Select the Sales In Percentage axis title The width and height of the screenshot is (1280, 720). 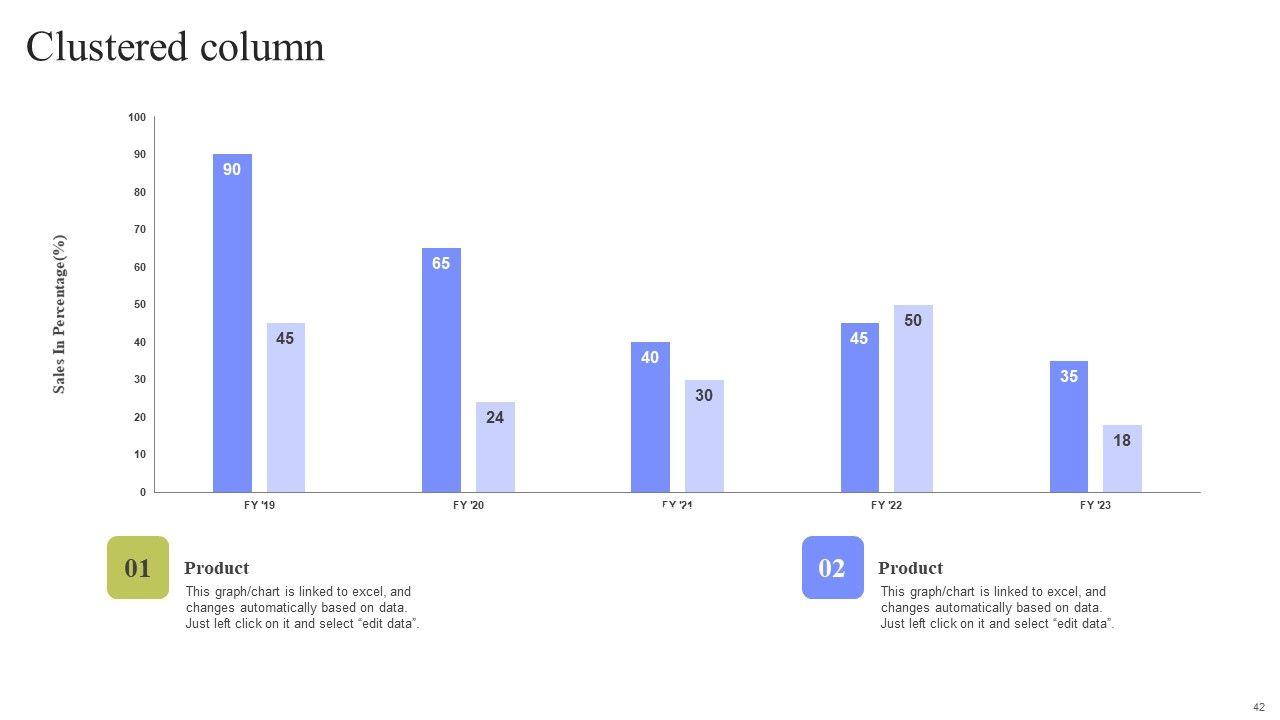[x=59, y=314]
